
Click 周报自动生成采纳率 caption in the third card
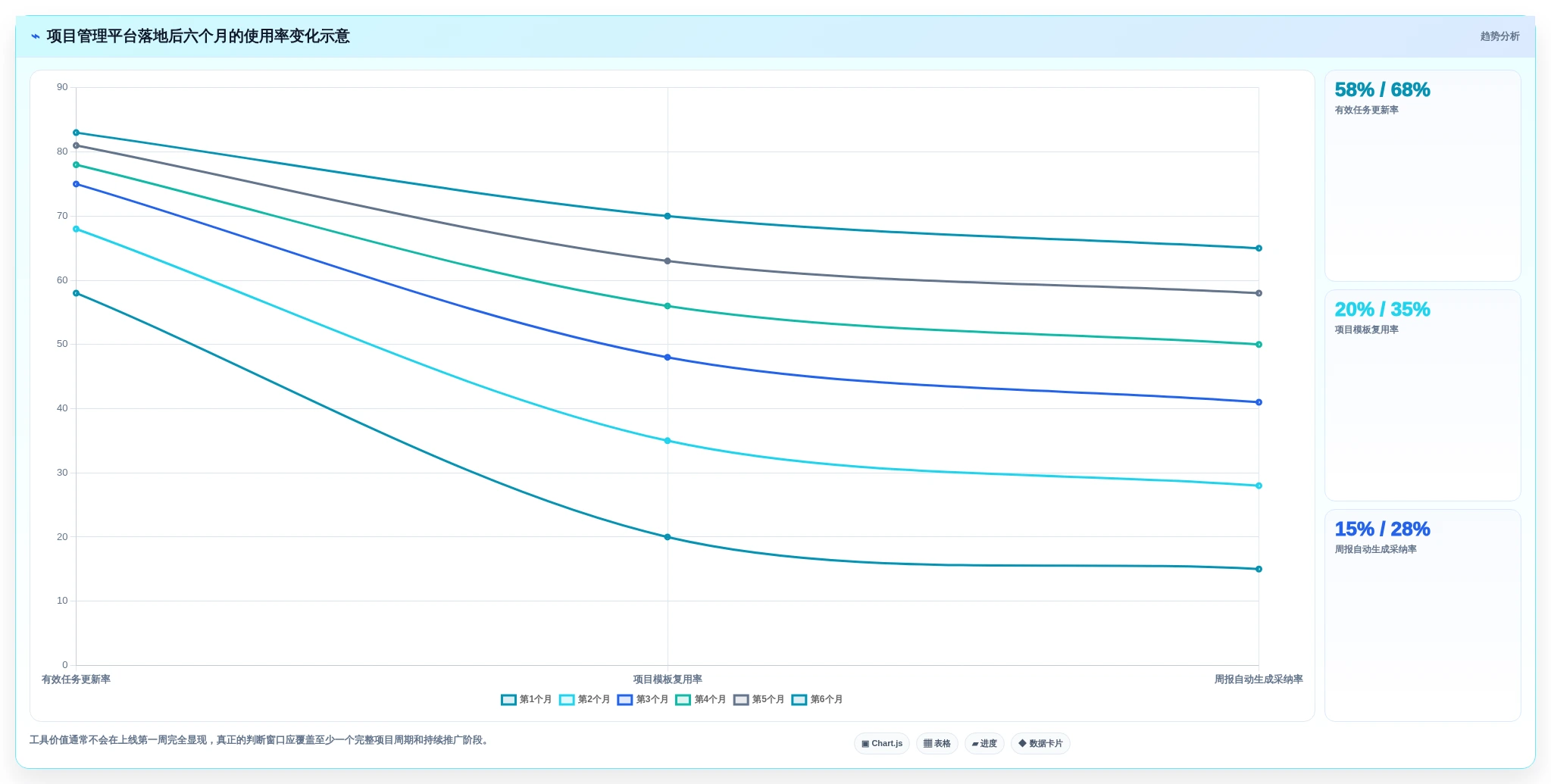click(x=1375, y=549)
